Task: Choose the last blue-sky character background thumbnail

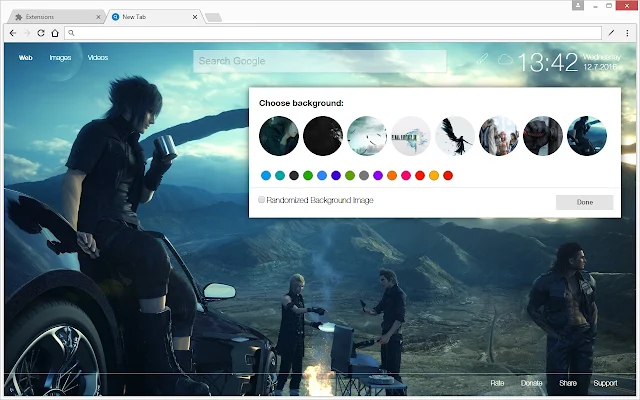Action: click(587, 136)
